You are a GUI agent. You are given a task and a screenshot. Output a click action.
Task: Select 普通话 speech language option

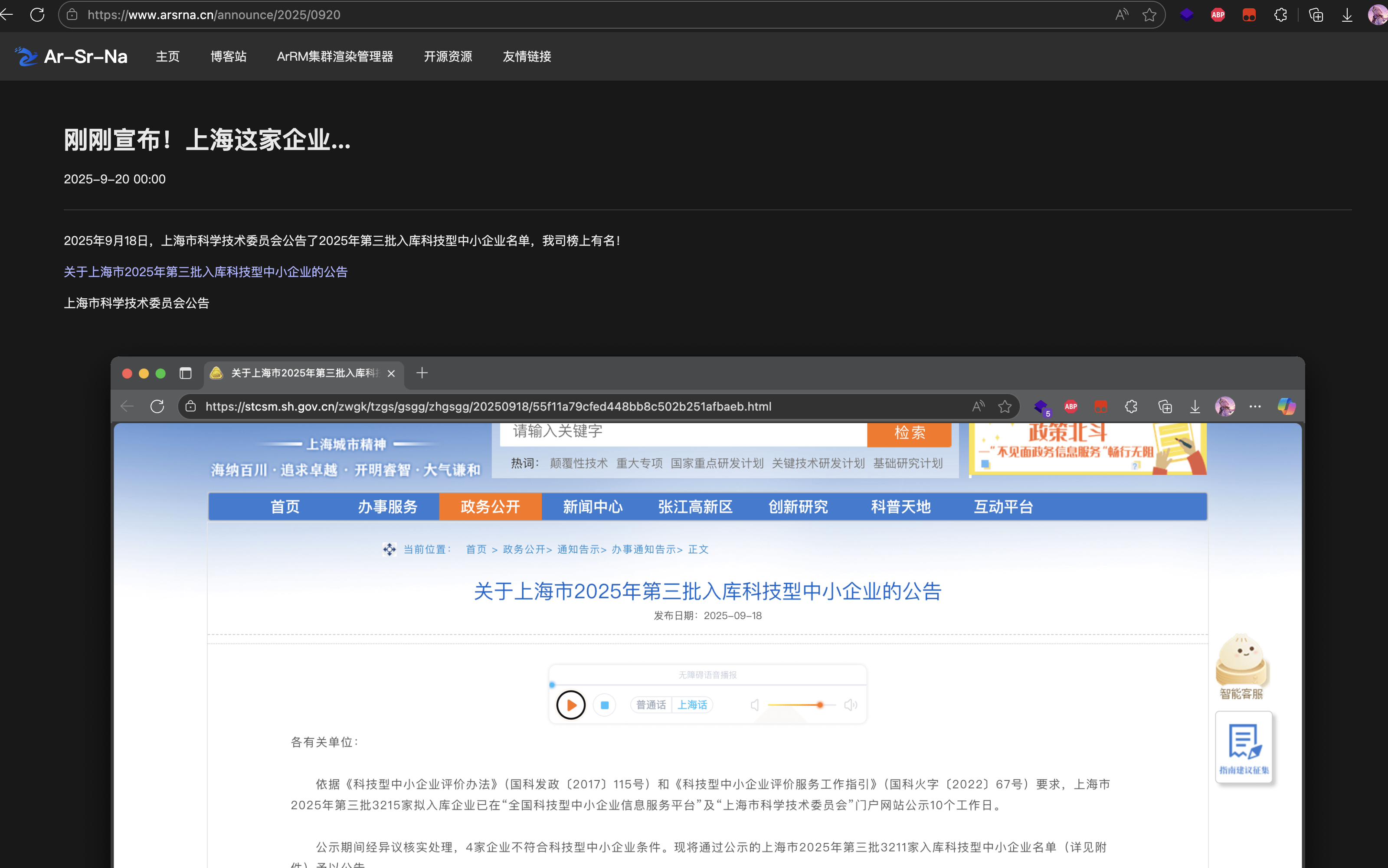pyautogui.click(x=651, y=705)
